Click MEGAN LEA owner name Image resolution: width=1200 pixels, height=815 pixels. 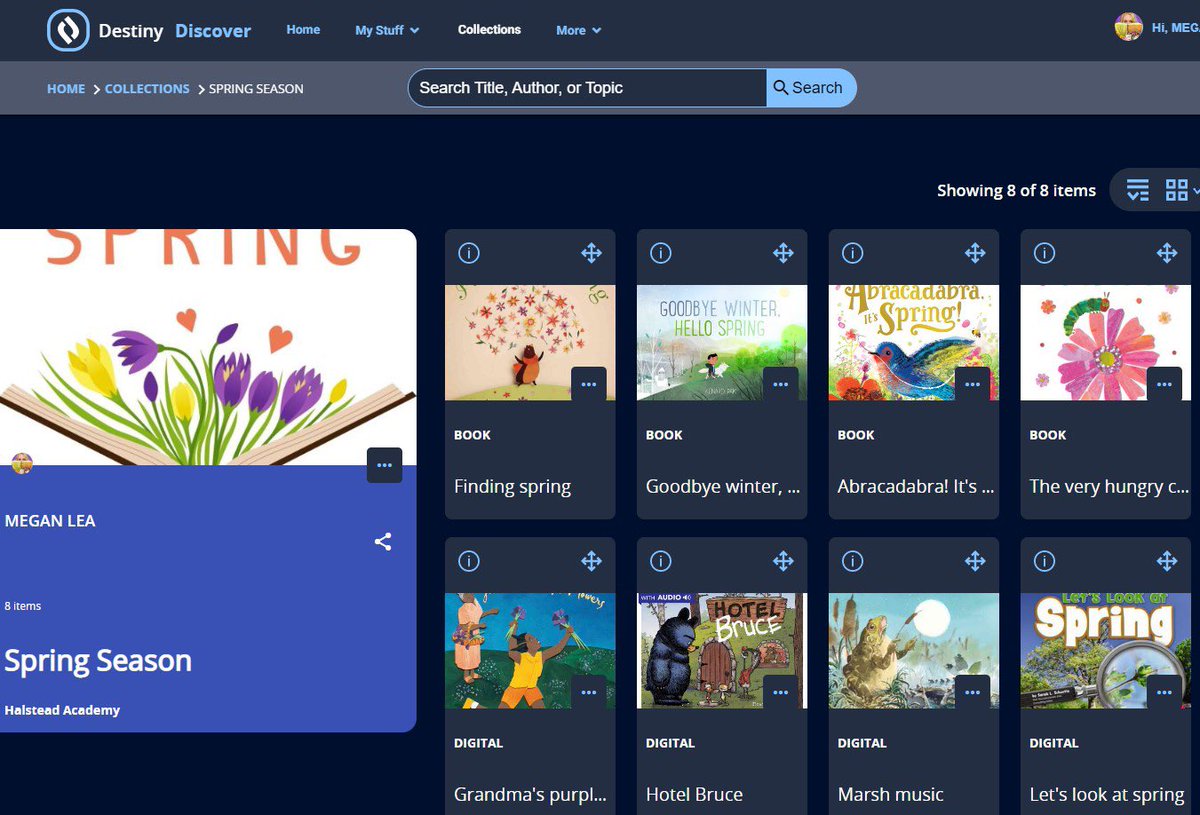click(50, 521)
